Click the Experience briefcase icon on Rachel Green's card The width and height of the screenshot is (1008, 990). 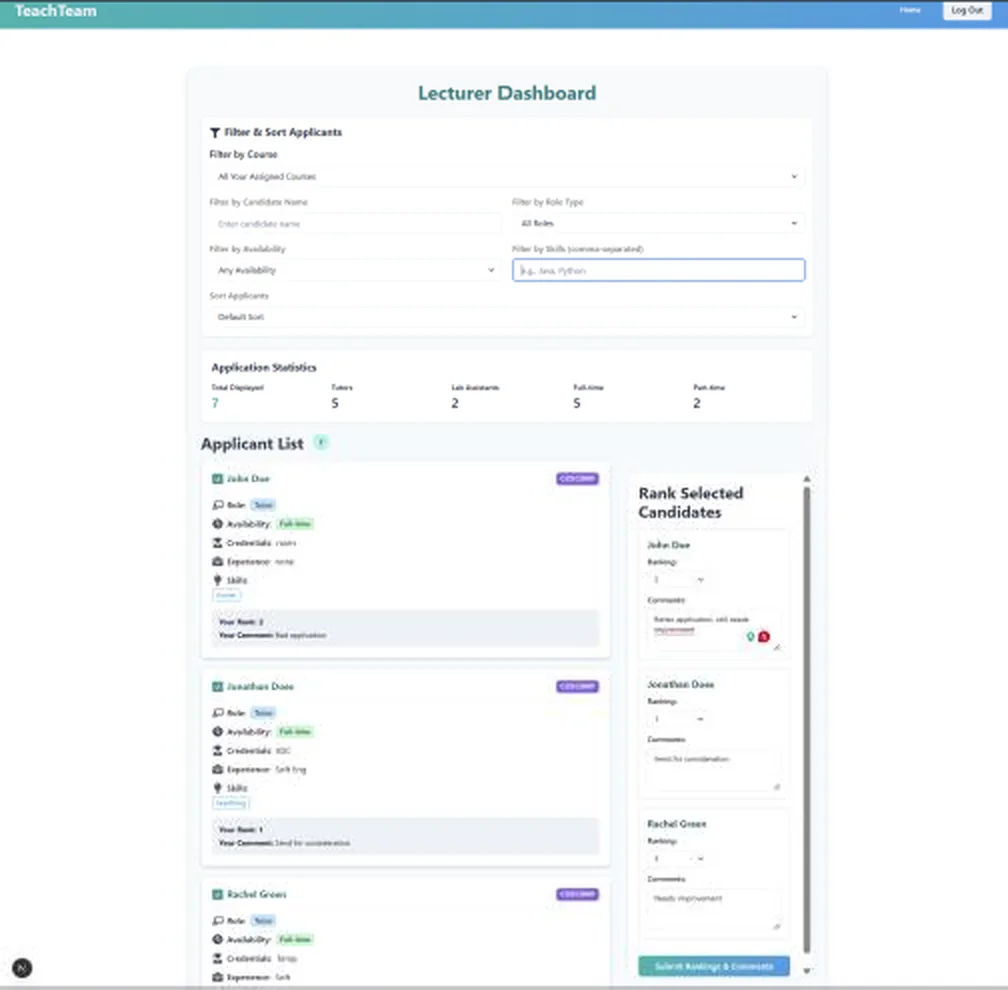(217, 976)
